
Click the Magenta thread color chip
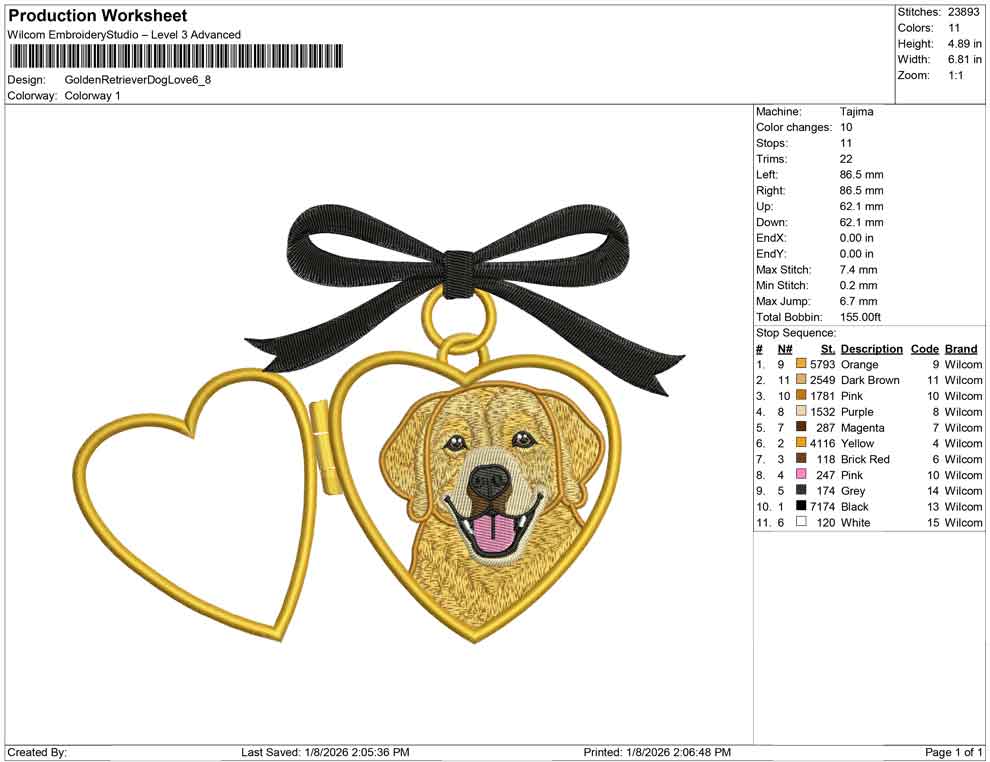[x=800, y=427]
